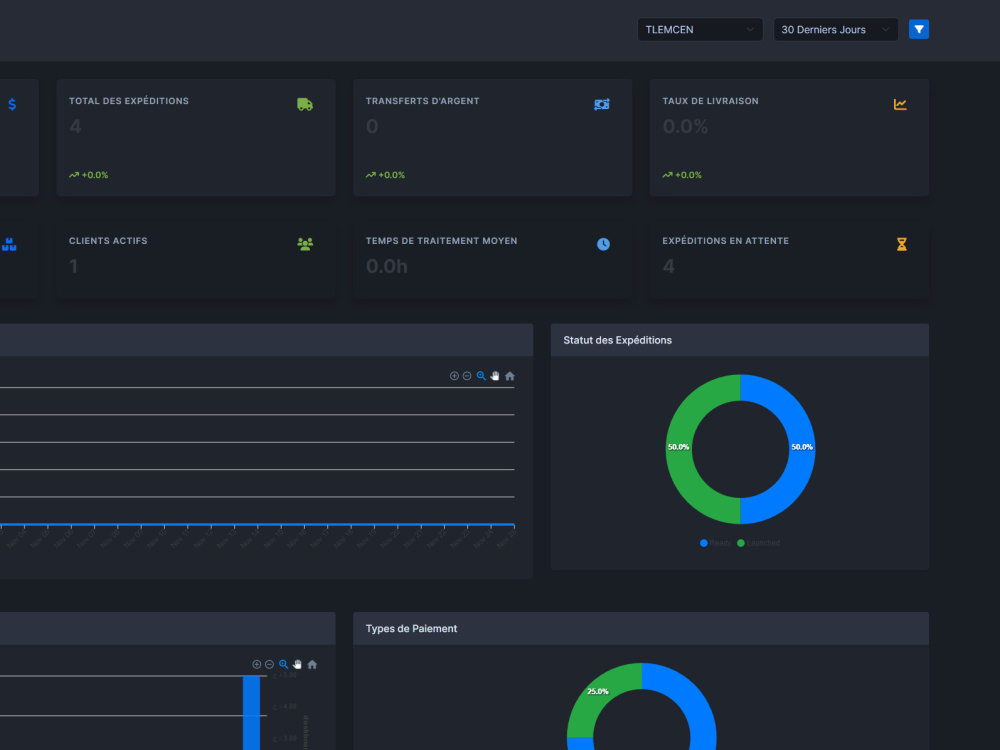Click the Clients Actifs value 1
Screen dimensions: 1000x750
[74, 266]
